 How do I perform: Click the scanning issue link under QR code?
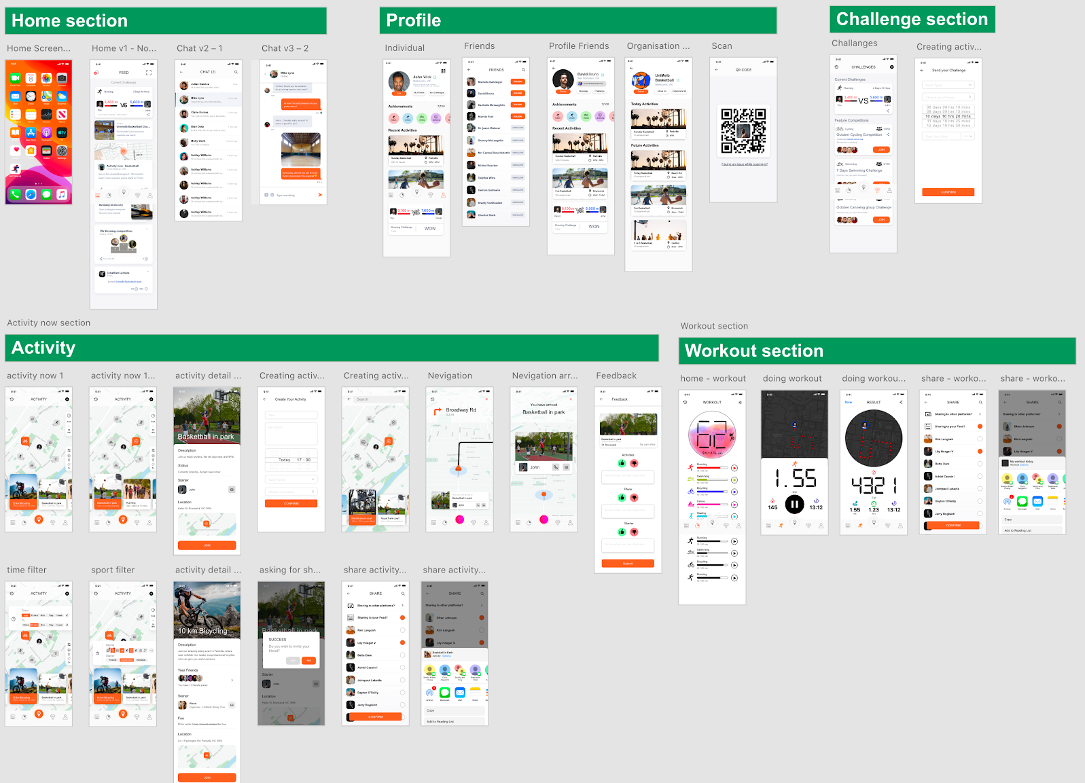pyautogui.click(x=745, y=164)
